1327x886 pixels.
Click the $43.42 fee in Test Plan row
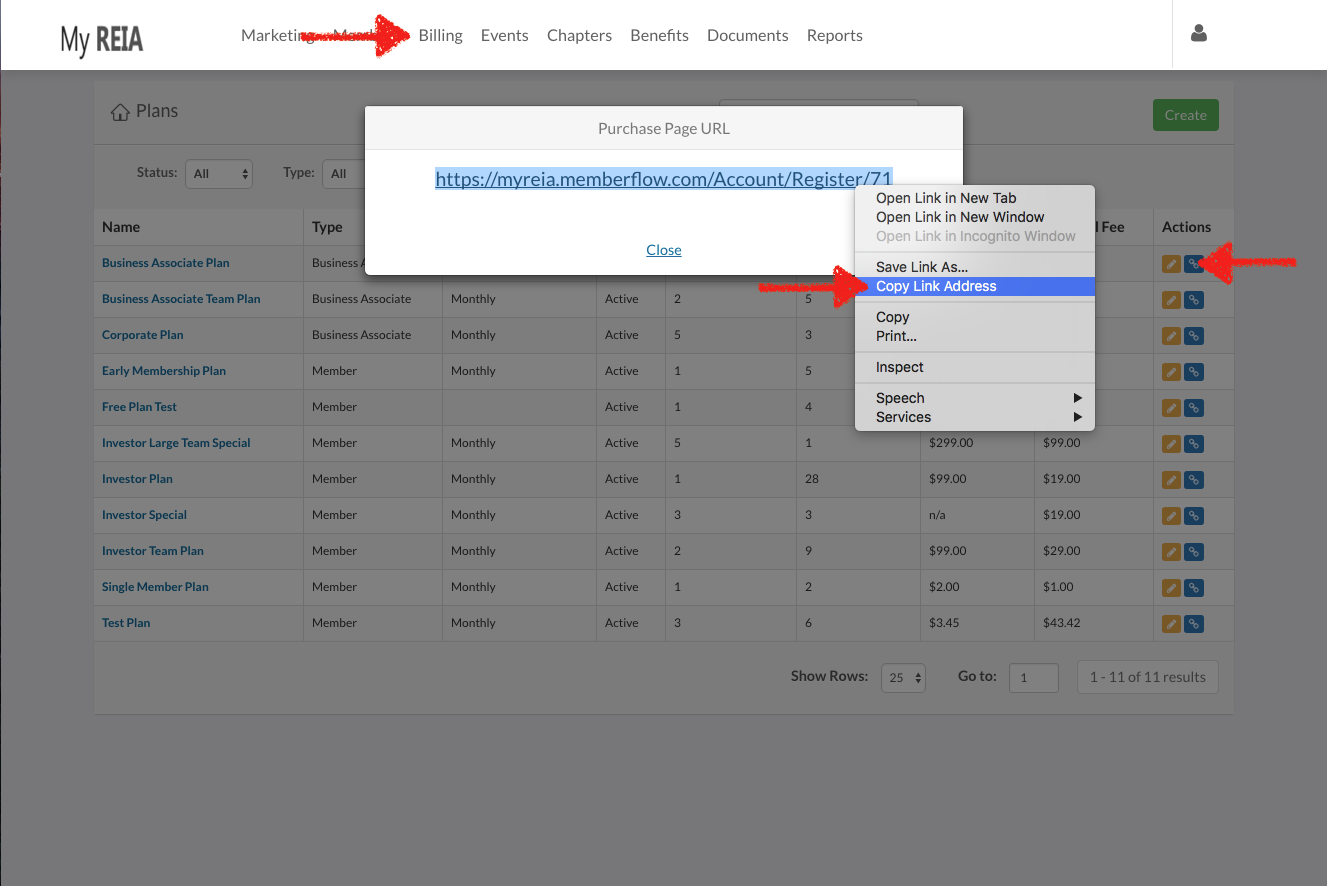click(x=1061, y=623)
